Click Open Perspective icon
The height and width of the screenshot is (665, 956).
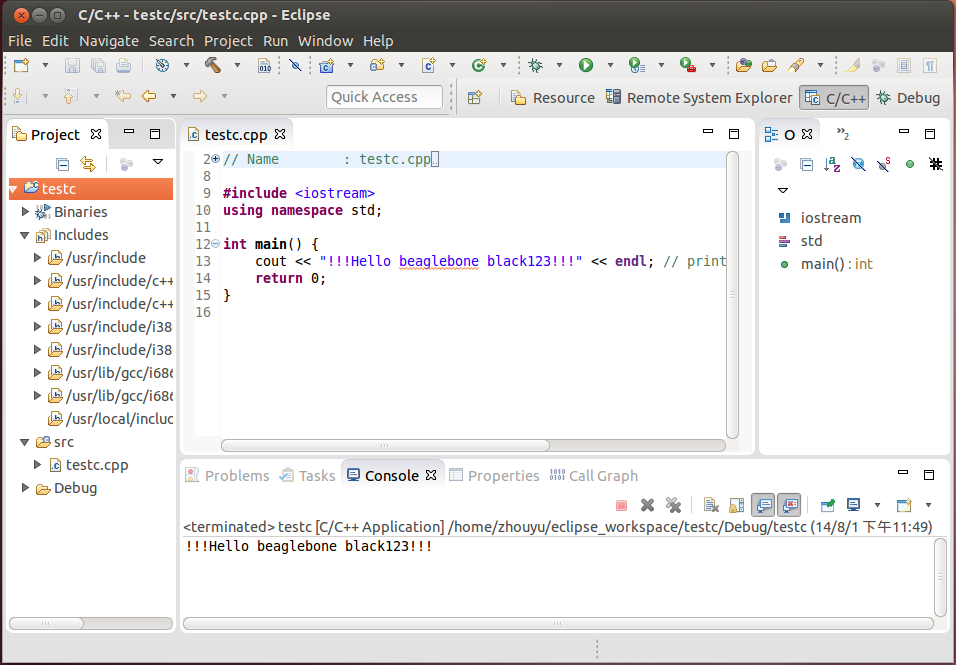click(475, 98)
